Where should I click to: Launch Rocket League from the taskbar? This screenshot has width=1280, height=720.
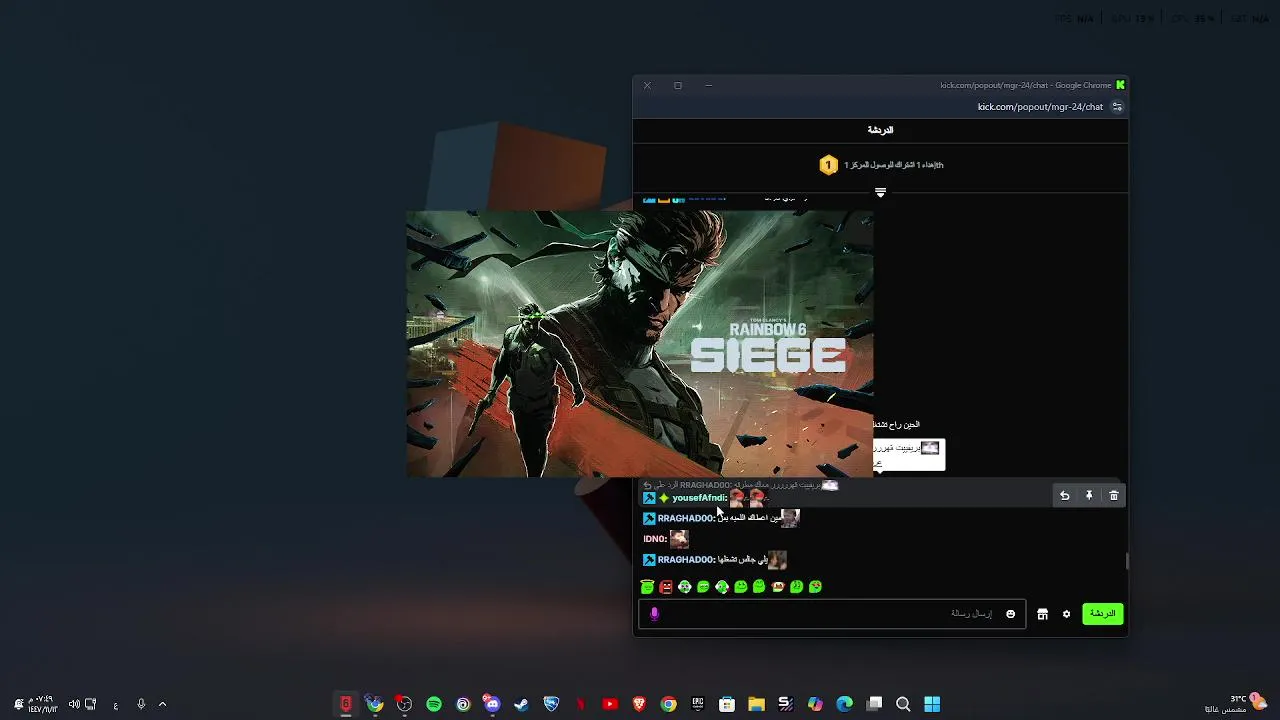pyautogui.click(x=551, y=704)
